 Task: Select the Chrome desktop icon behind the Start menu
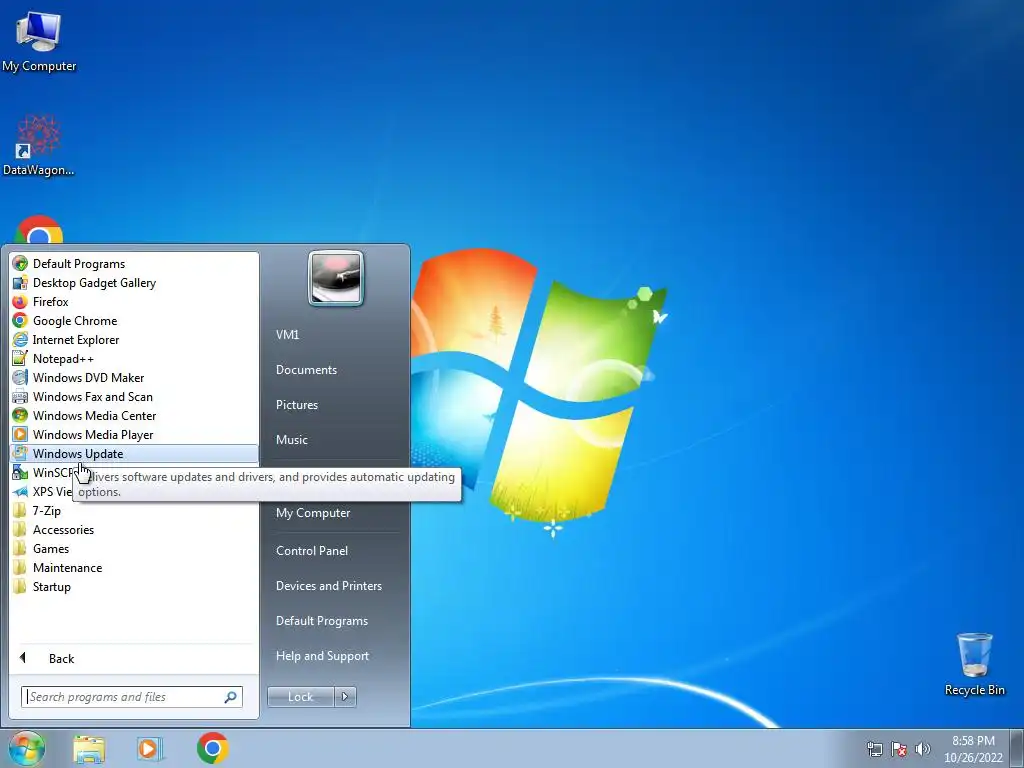[x=39, y=229]
